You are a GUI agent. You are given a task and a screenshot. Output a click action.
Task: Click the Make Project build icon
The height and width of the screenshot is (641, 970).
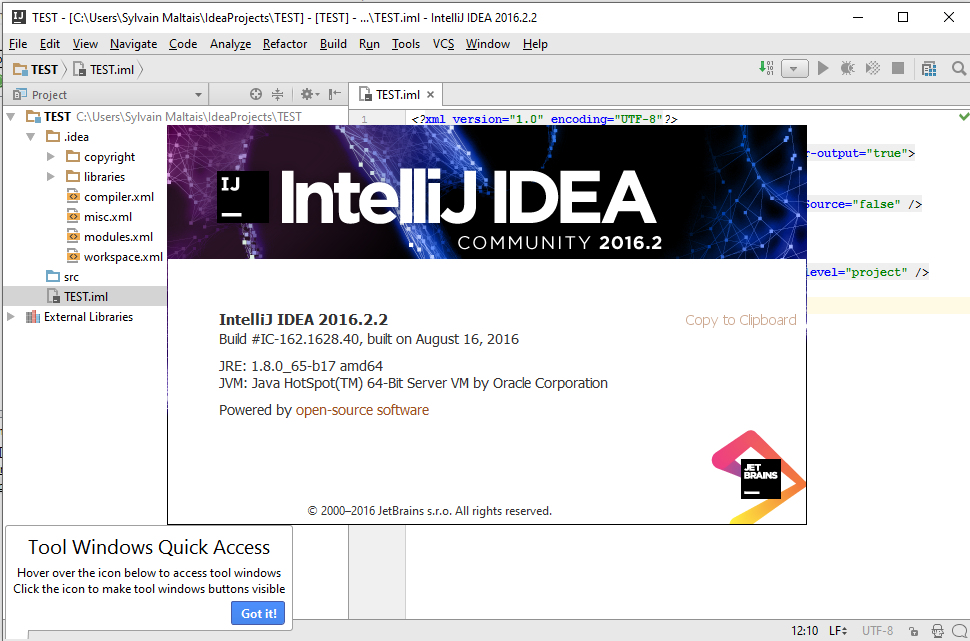point(766,68)
